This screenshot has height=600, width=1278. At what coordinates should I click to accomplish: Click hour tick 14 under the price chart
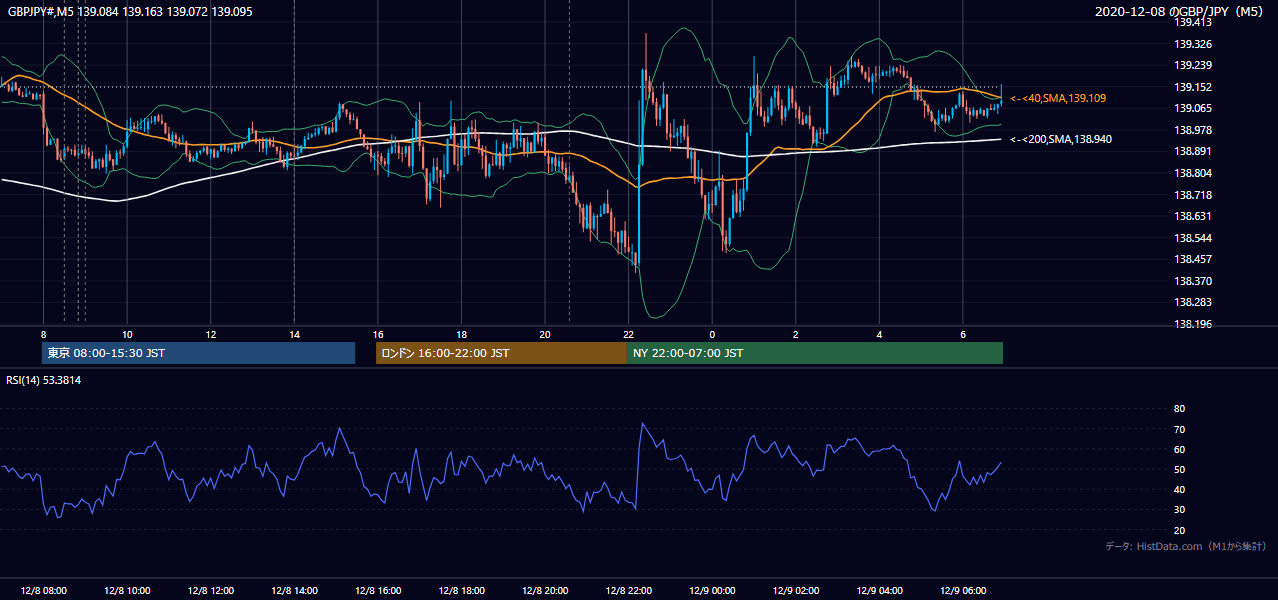coord(294,334)
